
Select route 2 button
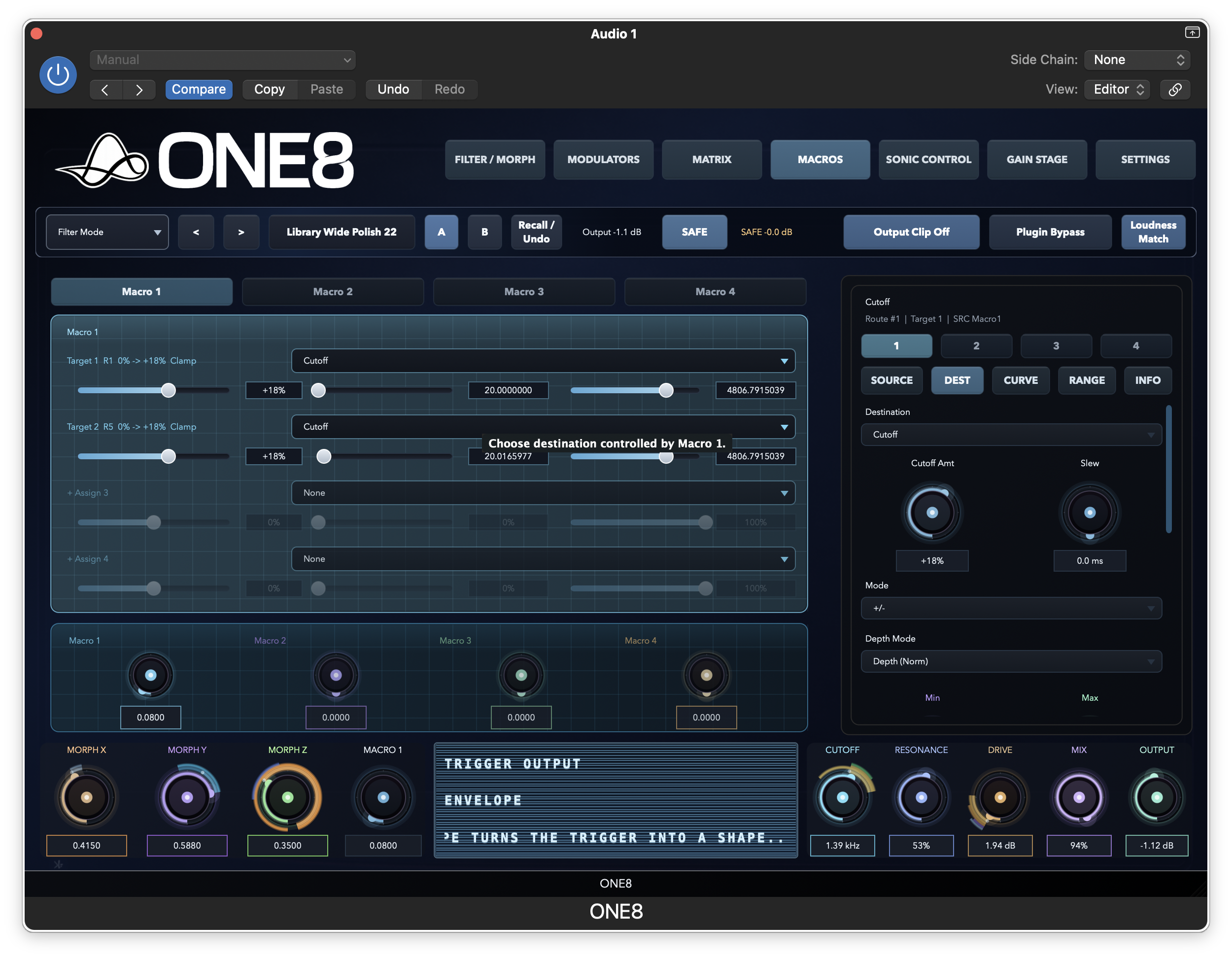point(976,346)
